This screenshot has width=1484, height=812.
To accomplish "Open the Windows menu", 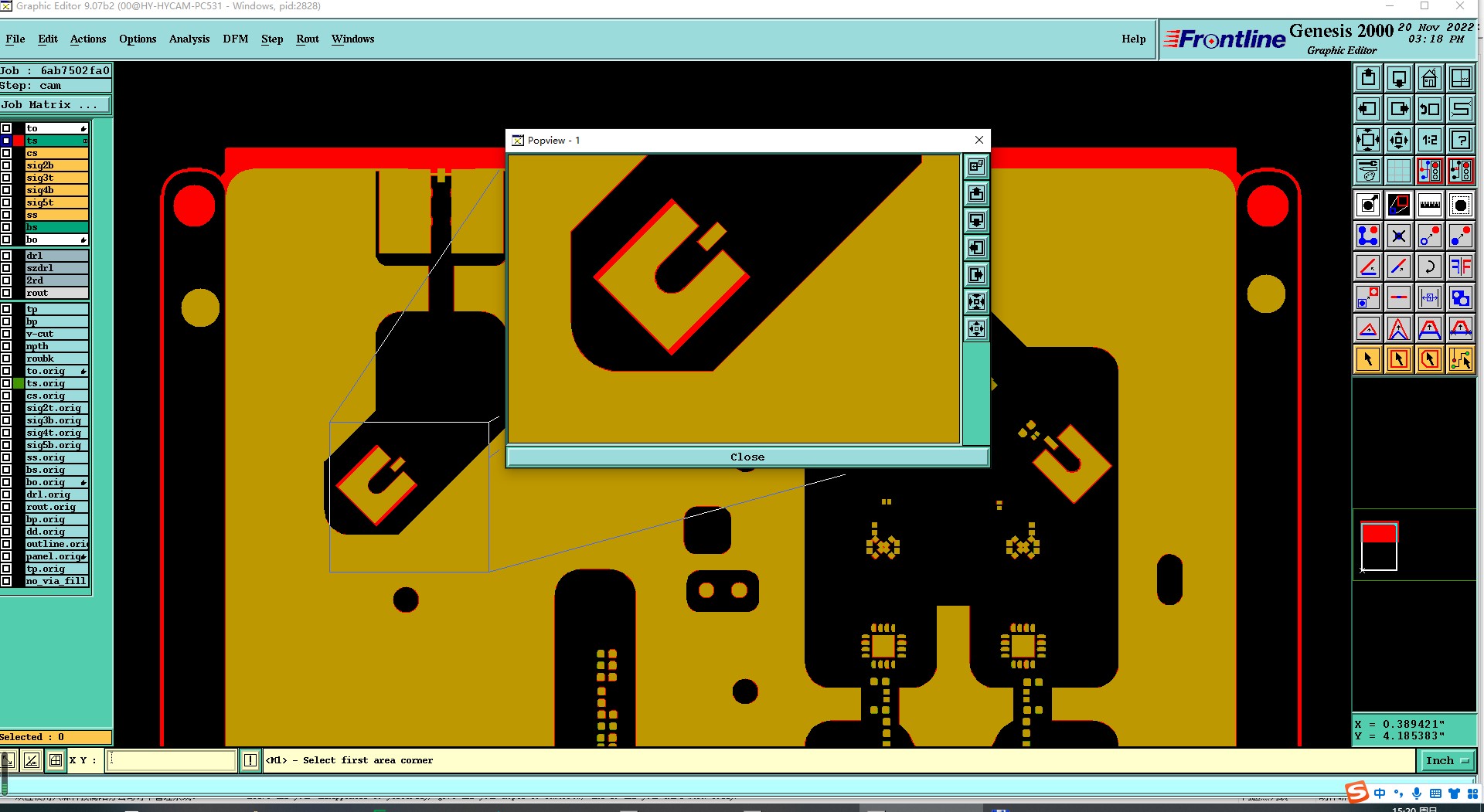I will click(352, 39).
